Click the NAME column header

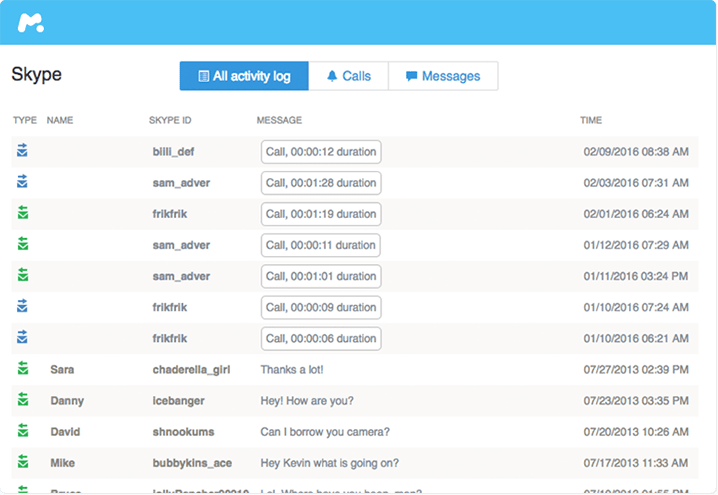click(60, 120)
